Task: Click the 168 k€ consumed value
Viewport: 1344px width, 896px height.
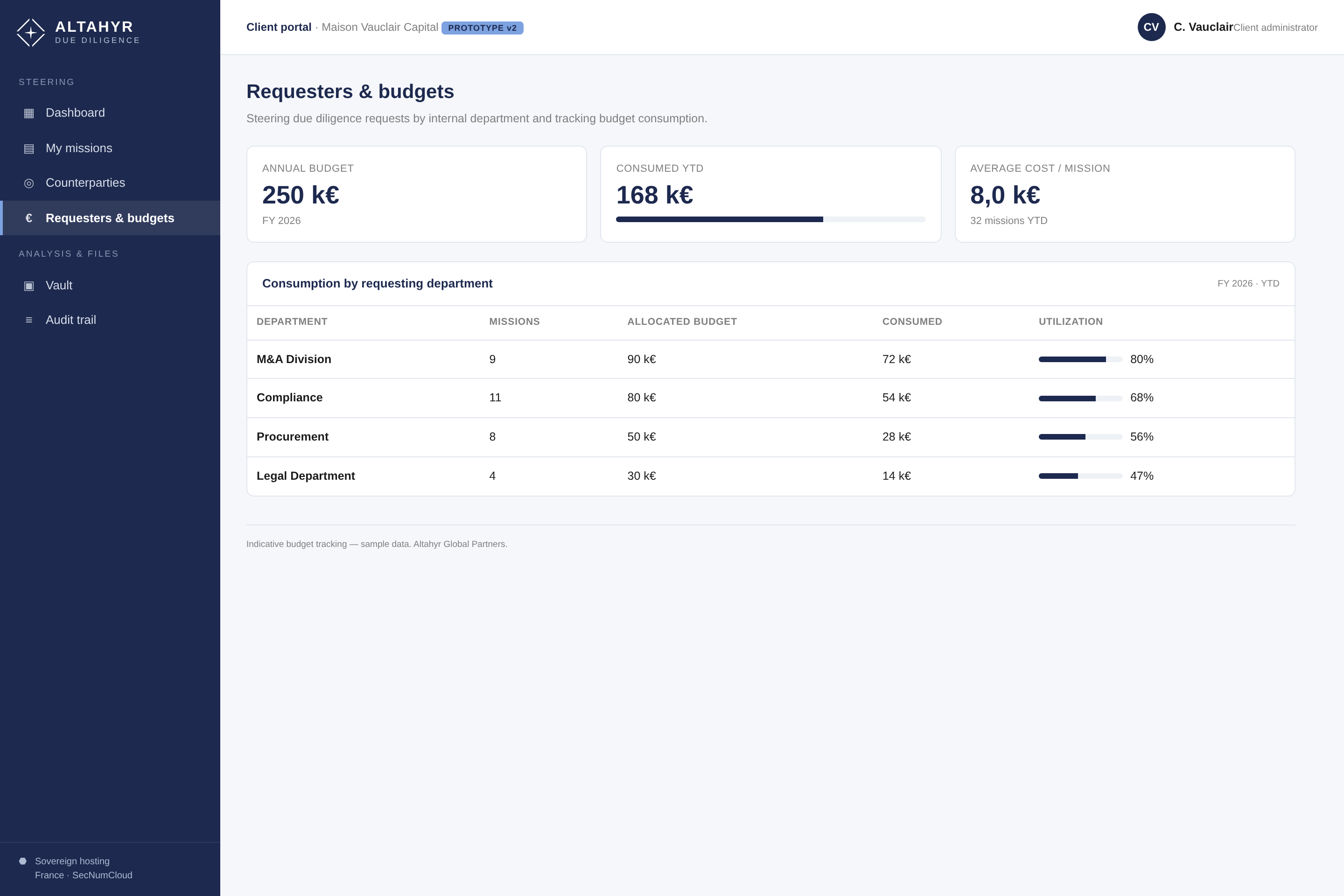Action: (655, 195)
